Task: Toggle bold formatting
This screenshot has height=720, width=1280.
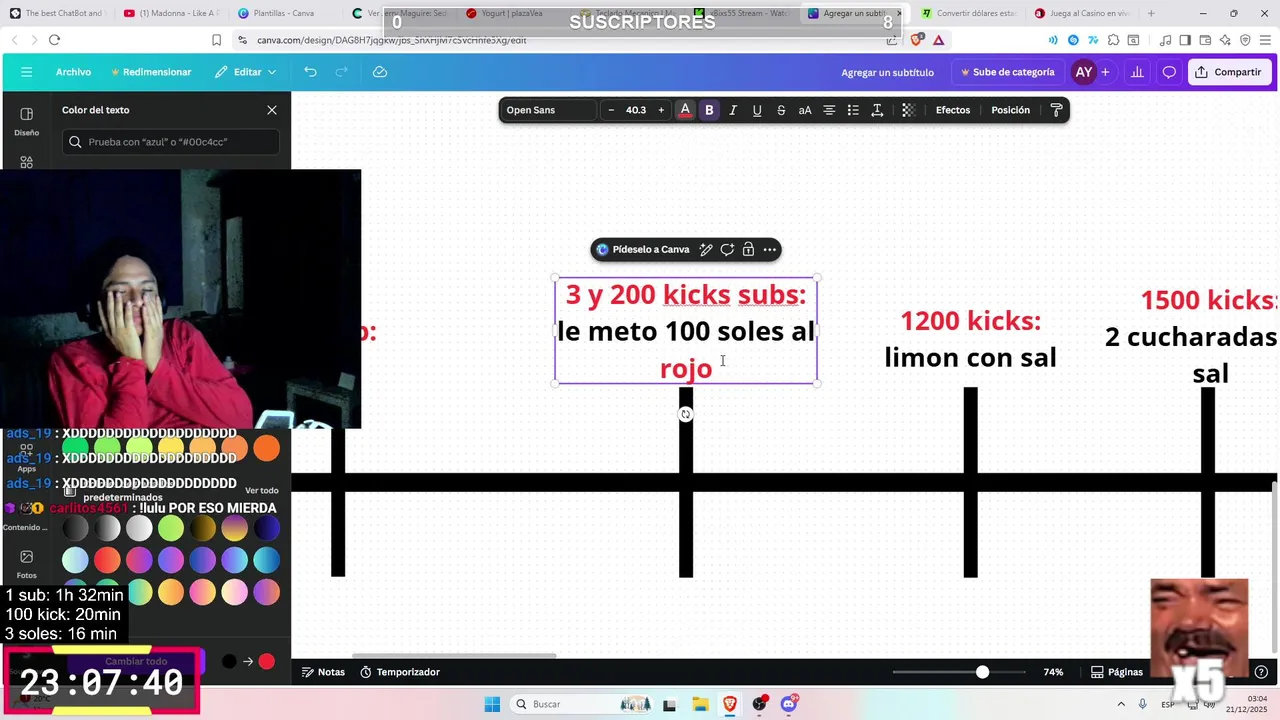Action: pyautogui.click(x=709, y=110)
